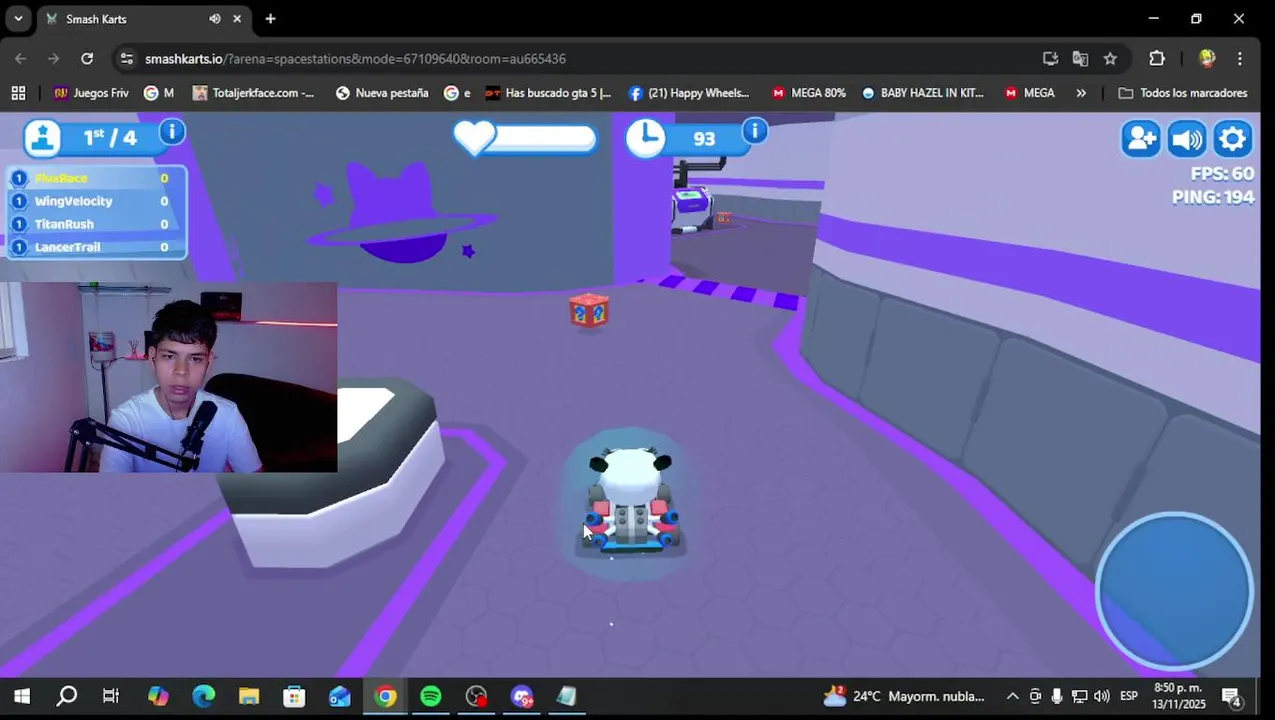Click the FPS: 60 readout
This screenshot has width=1275, height=720.
[1222, 174]
